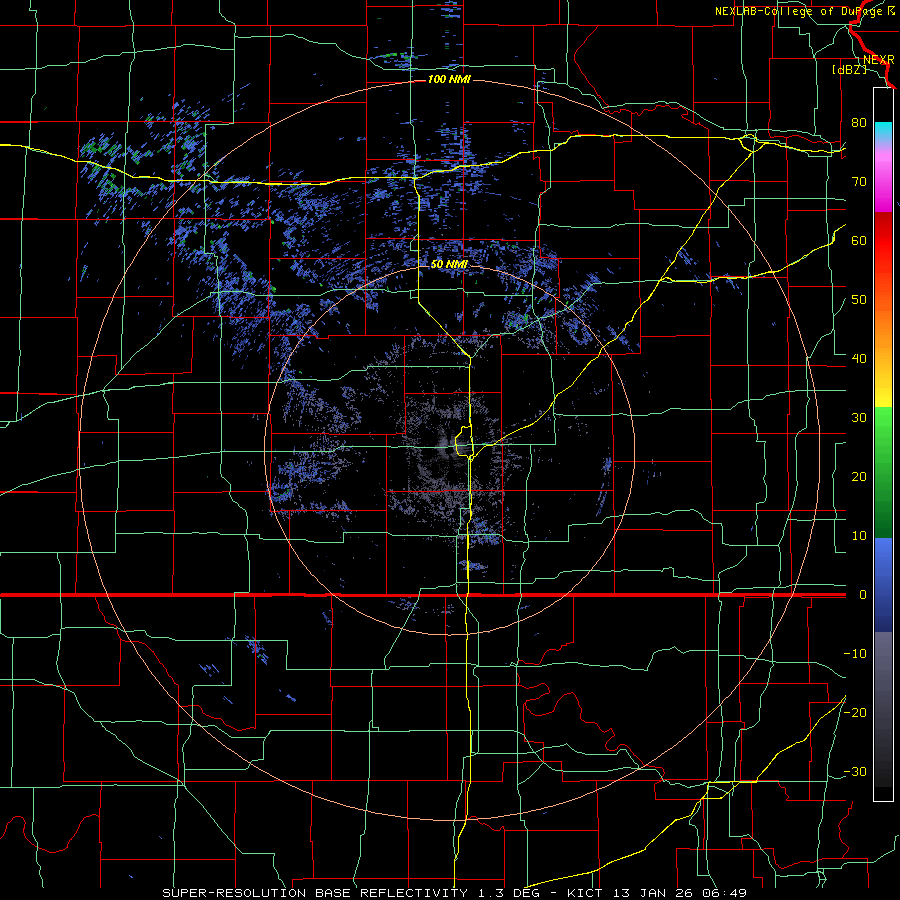900x900 pixels.
Task: Click the cyan segment of the color bar
Action: point(883,132)
